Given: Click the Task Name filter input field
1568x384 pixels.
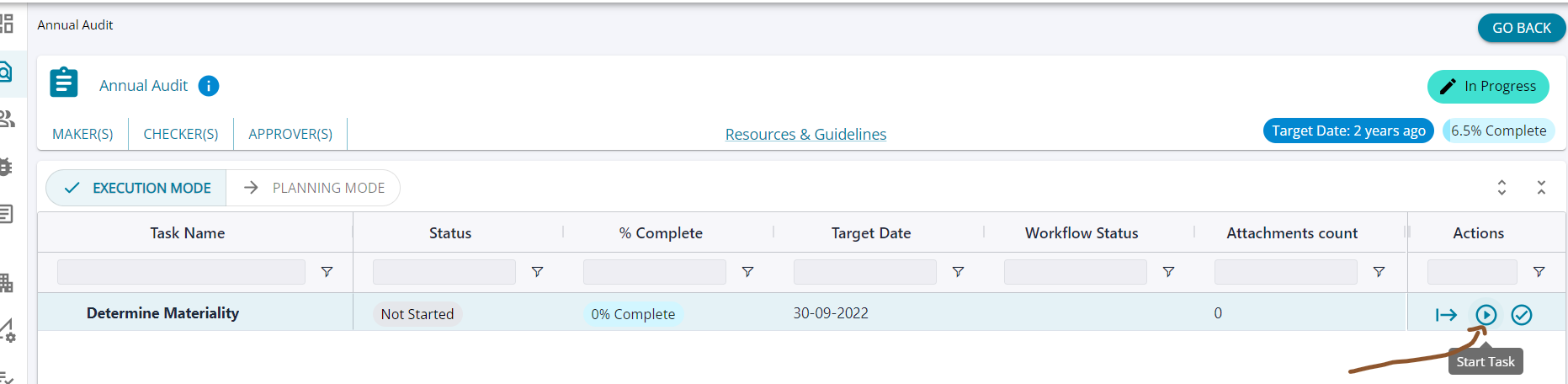Looking at the screenshot, I should click(181, 272).
